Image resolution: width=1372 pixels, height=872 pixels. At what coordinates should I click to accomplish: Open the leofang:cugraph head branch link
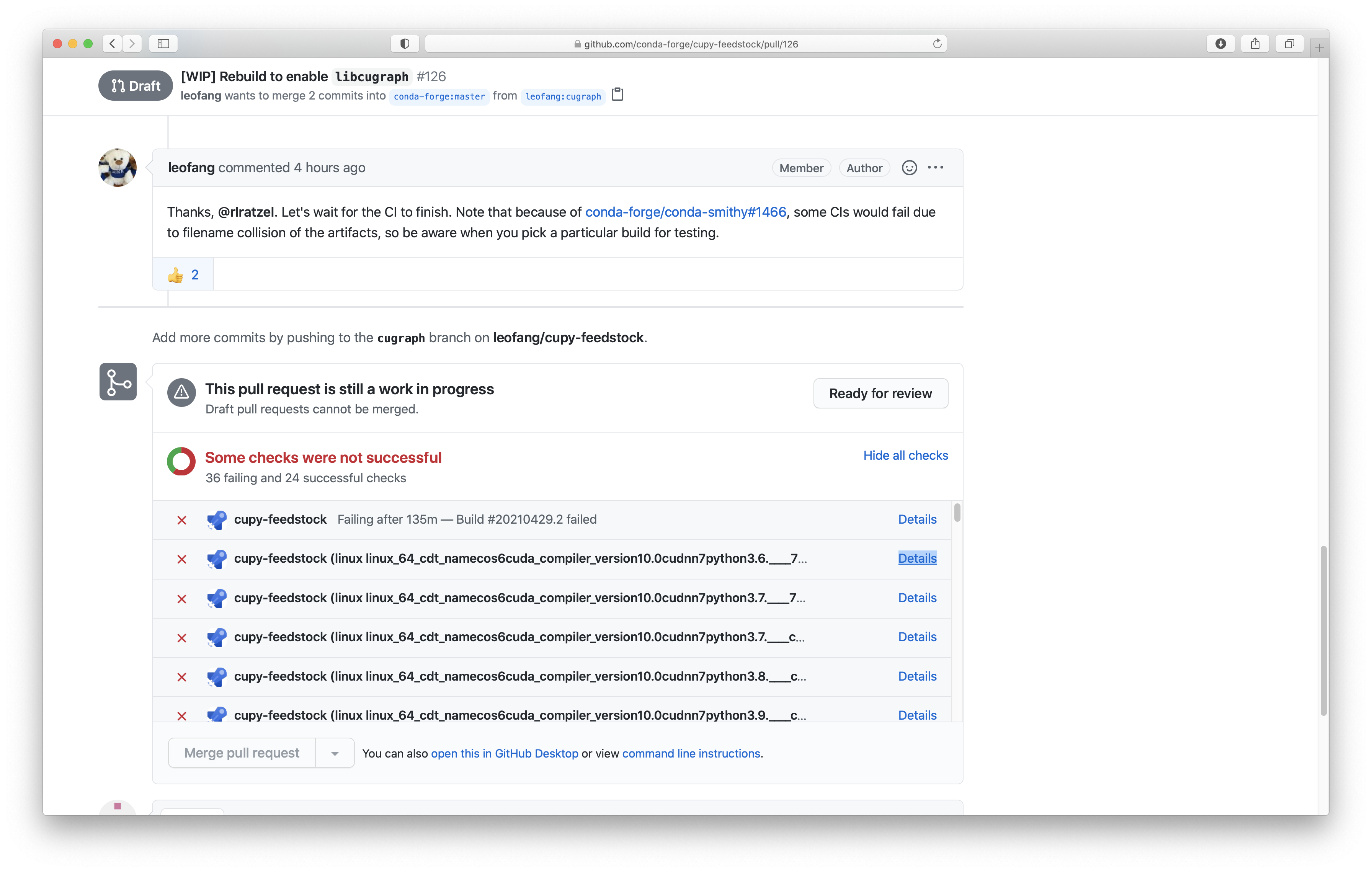pyautogui.click(x=563, y=96)
